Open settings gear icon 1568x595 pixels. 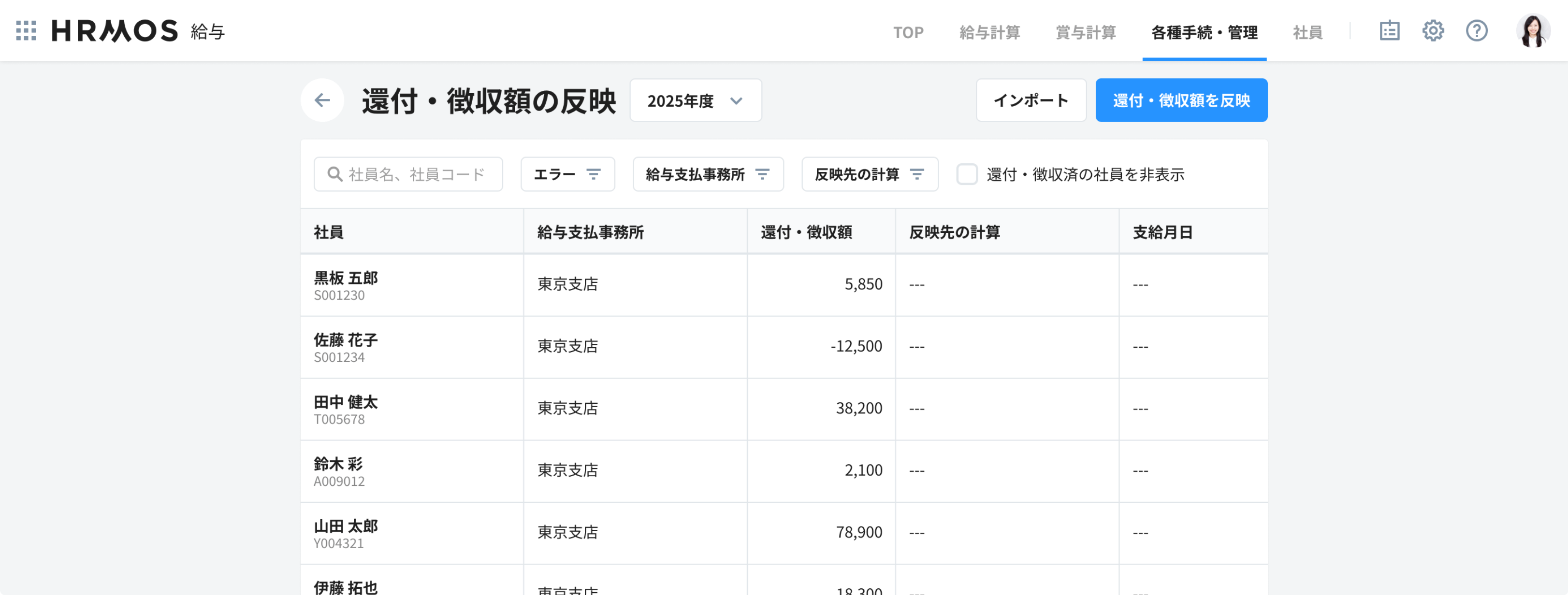point(1433,31)
